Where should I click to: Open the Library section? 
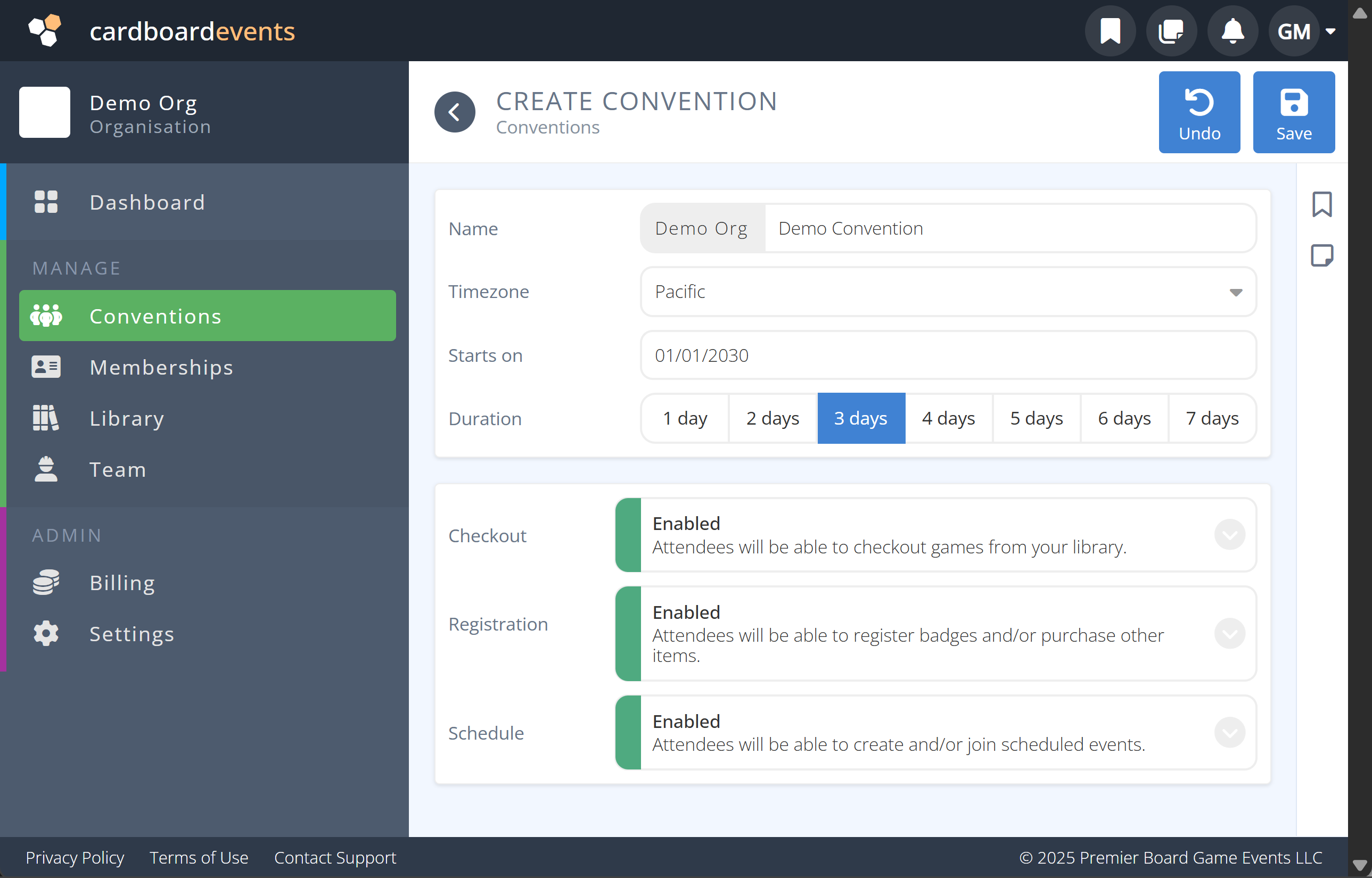[127, 418]
